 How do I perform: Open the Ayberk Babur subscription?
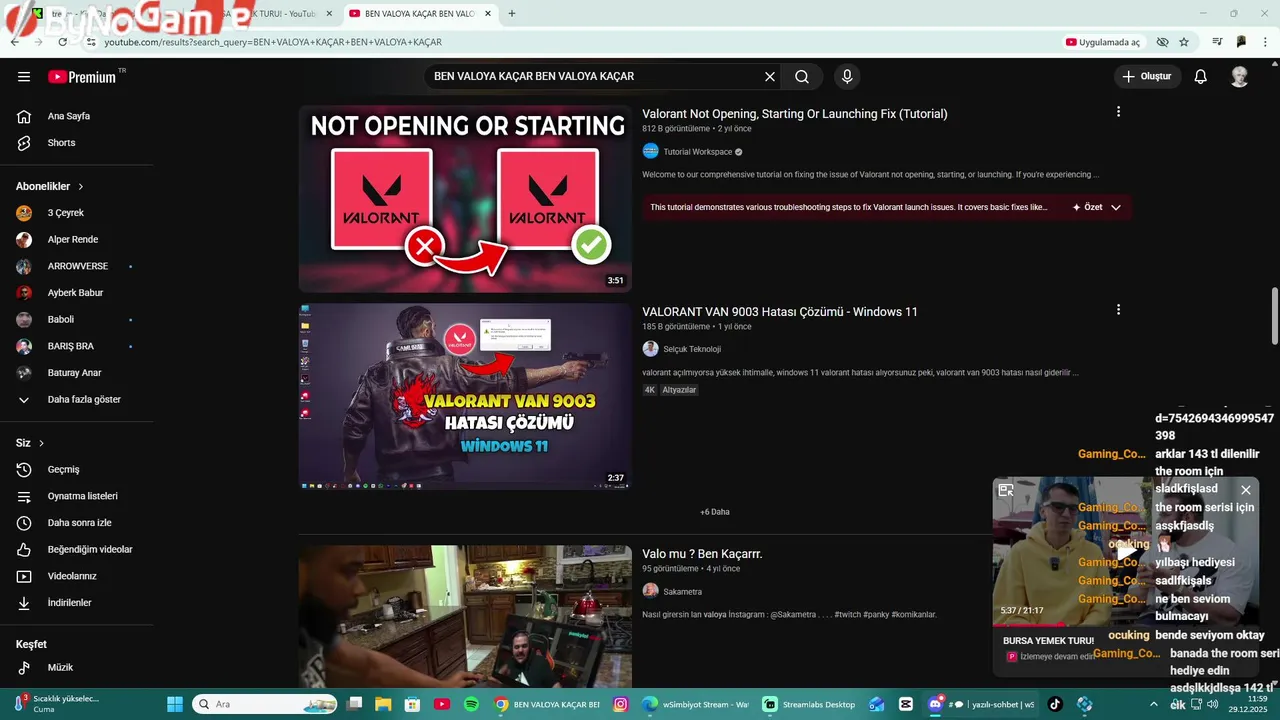pos(77,293)
